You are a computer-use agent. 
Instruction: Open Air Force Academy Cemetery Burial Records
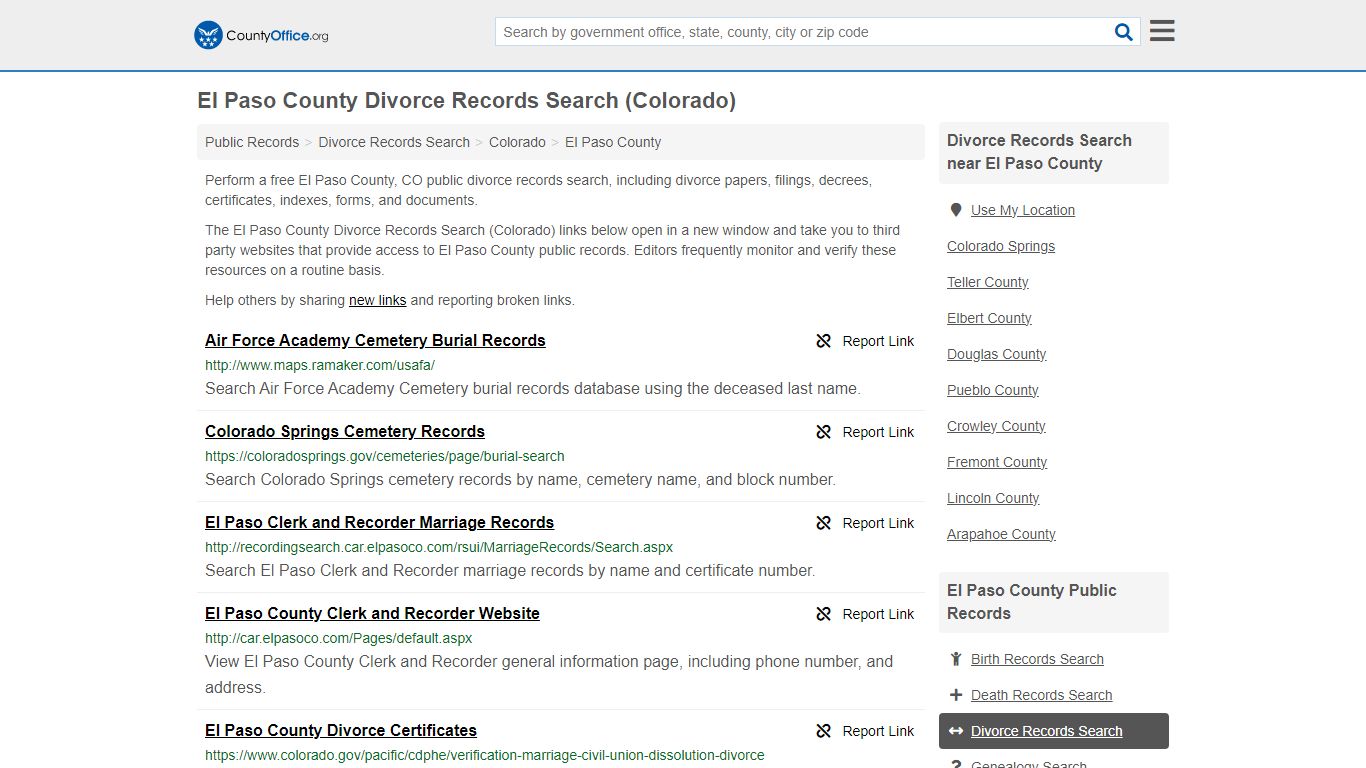tap(375, 340)
